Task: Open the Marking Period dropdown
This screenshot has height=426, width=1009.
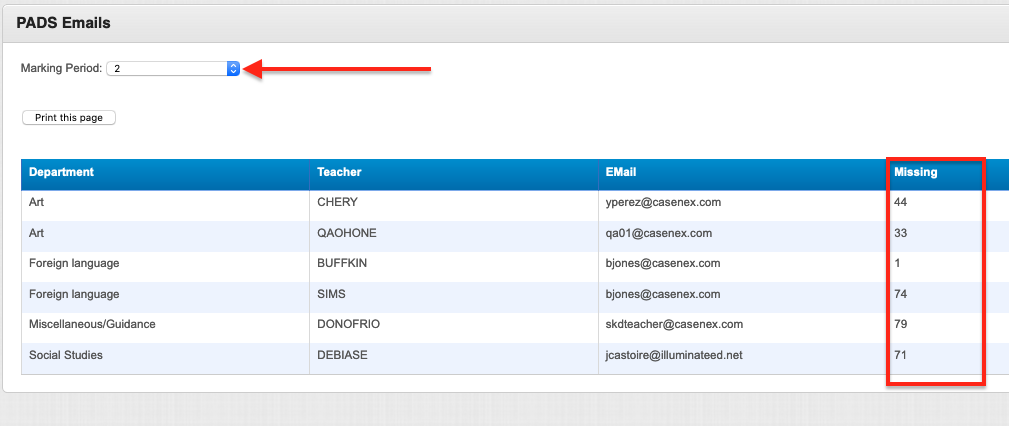Action: click(x=172, y=68)
